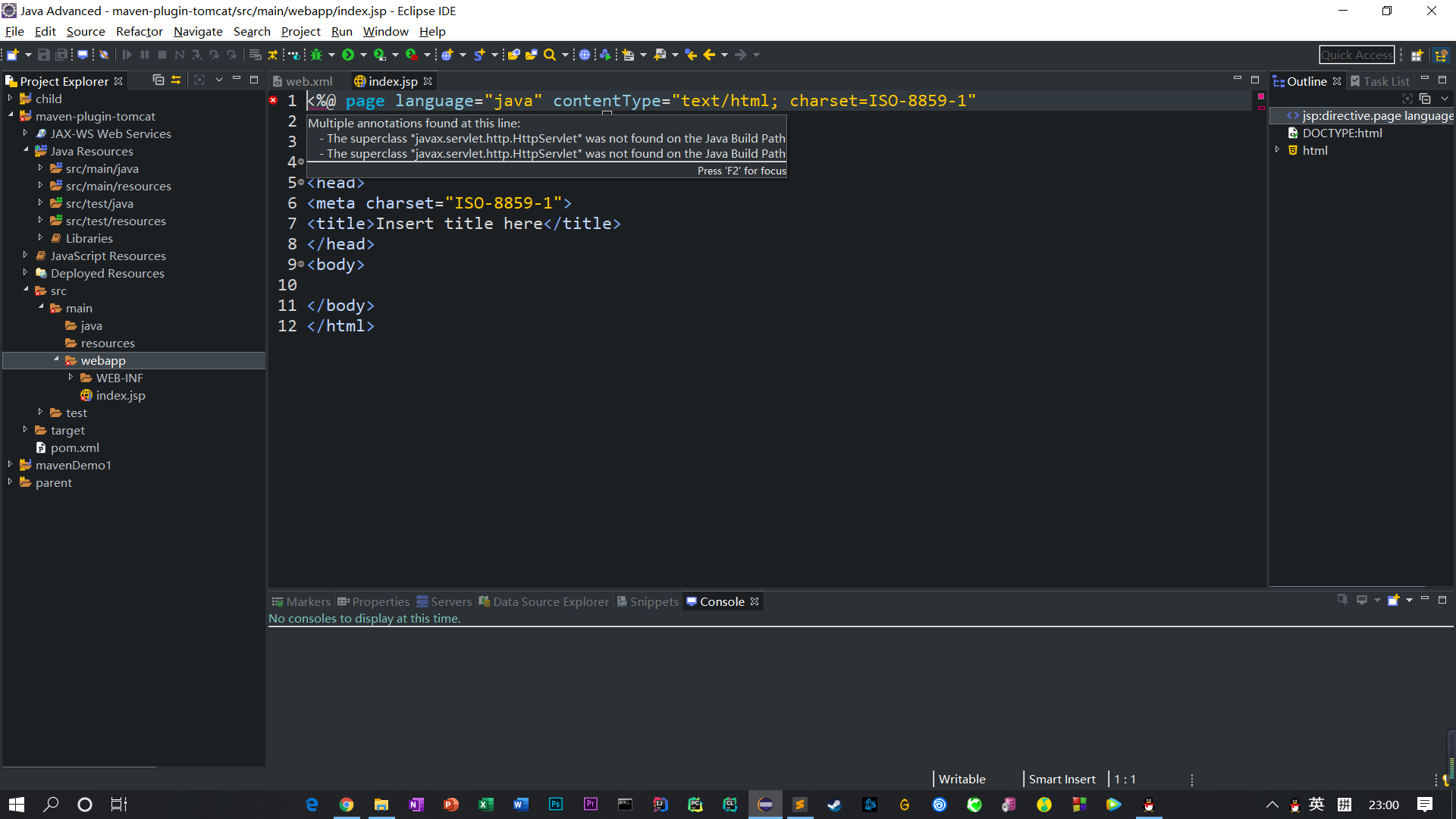
Task: Open the Source menu
Action: (86, 31)
